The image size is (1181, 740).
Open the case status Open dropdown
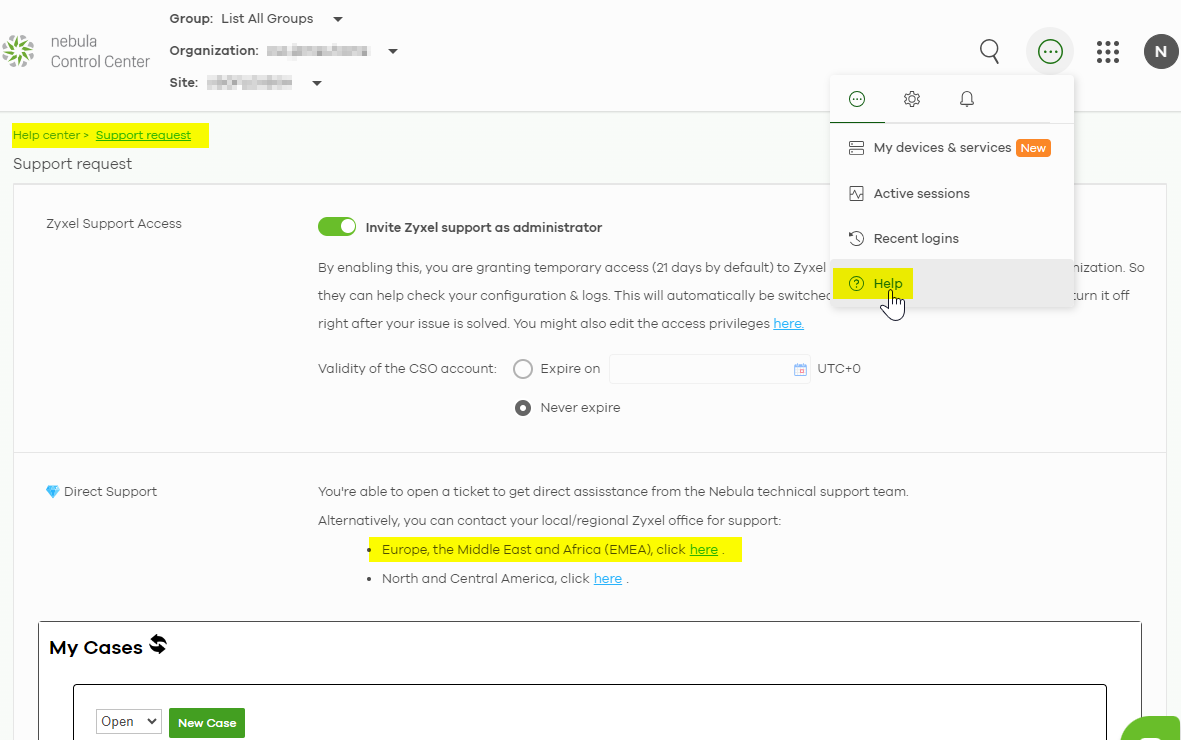129,721
